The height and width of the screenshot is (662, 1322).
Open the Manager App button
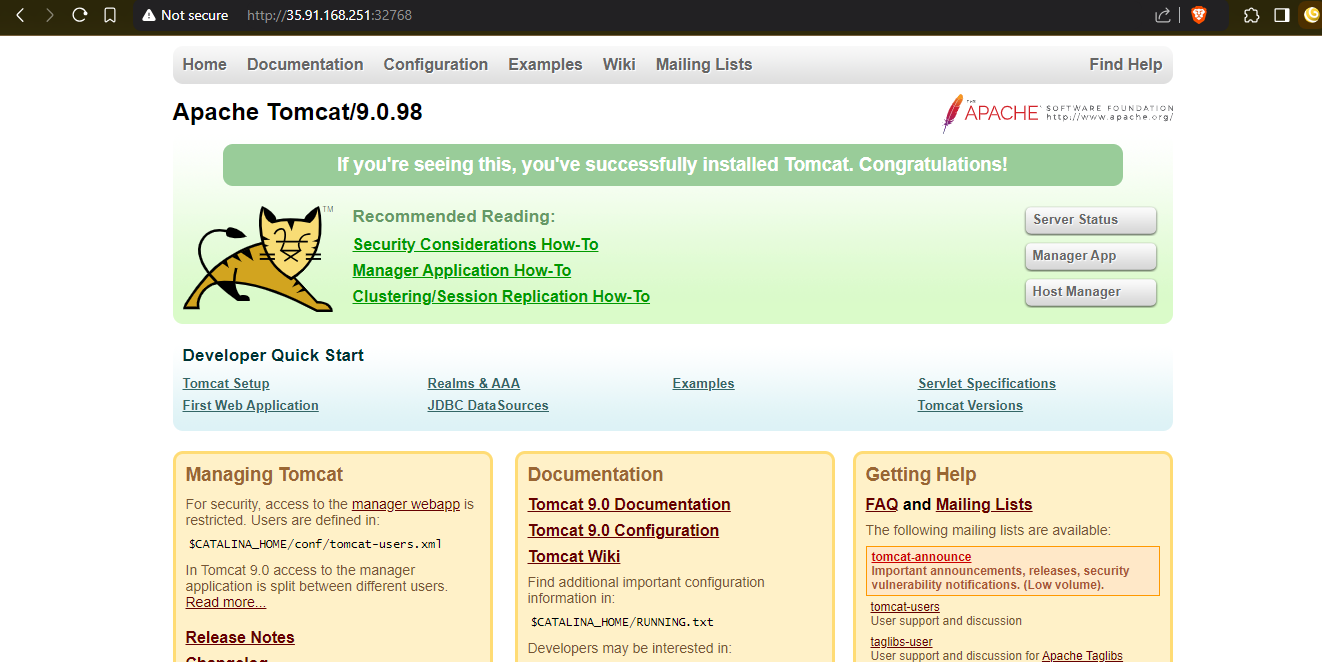pyautogui.click(x=1090, y=256)
